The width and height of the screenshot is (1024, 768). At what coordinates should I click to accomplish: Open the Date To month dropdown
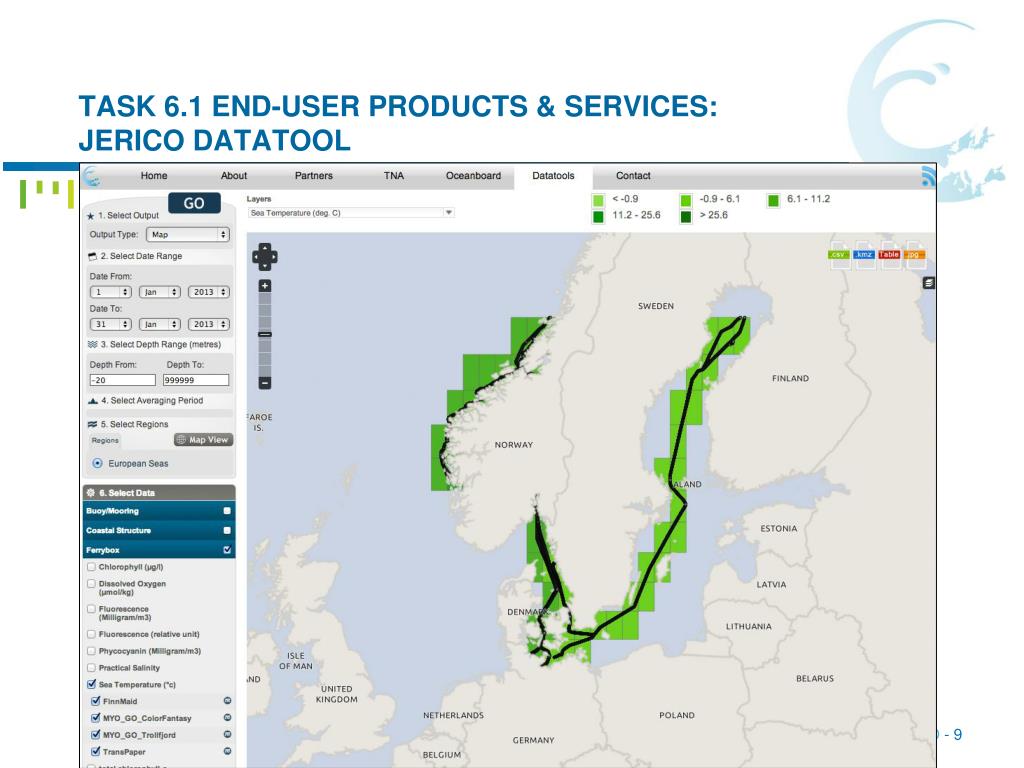pos(159,324)
